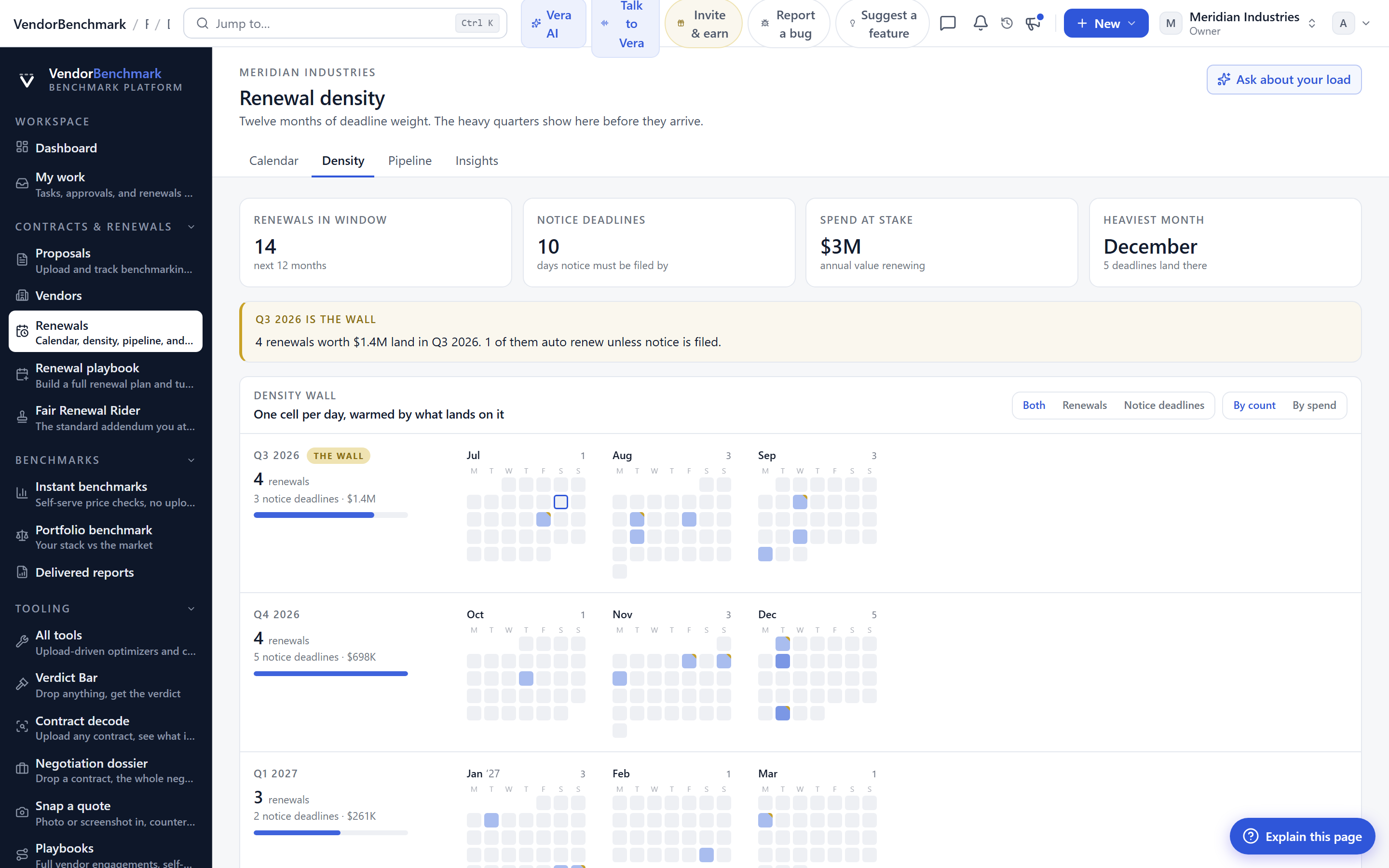Collapse the Contracts & Renewals section
The height and width of the screenshot is (868, 1389).
pyautogui.click(x=191, y=227)
